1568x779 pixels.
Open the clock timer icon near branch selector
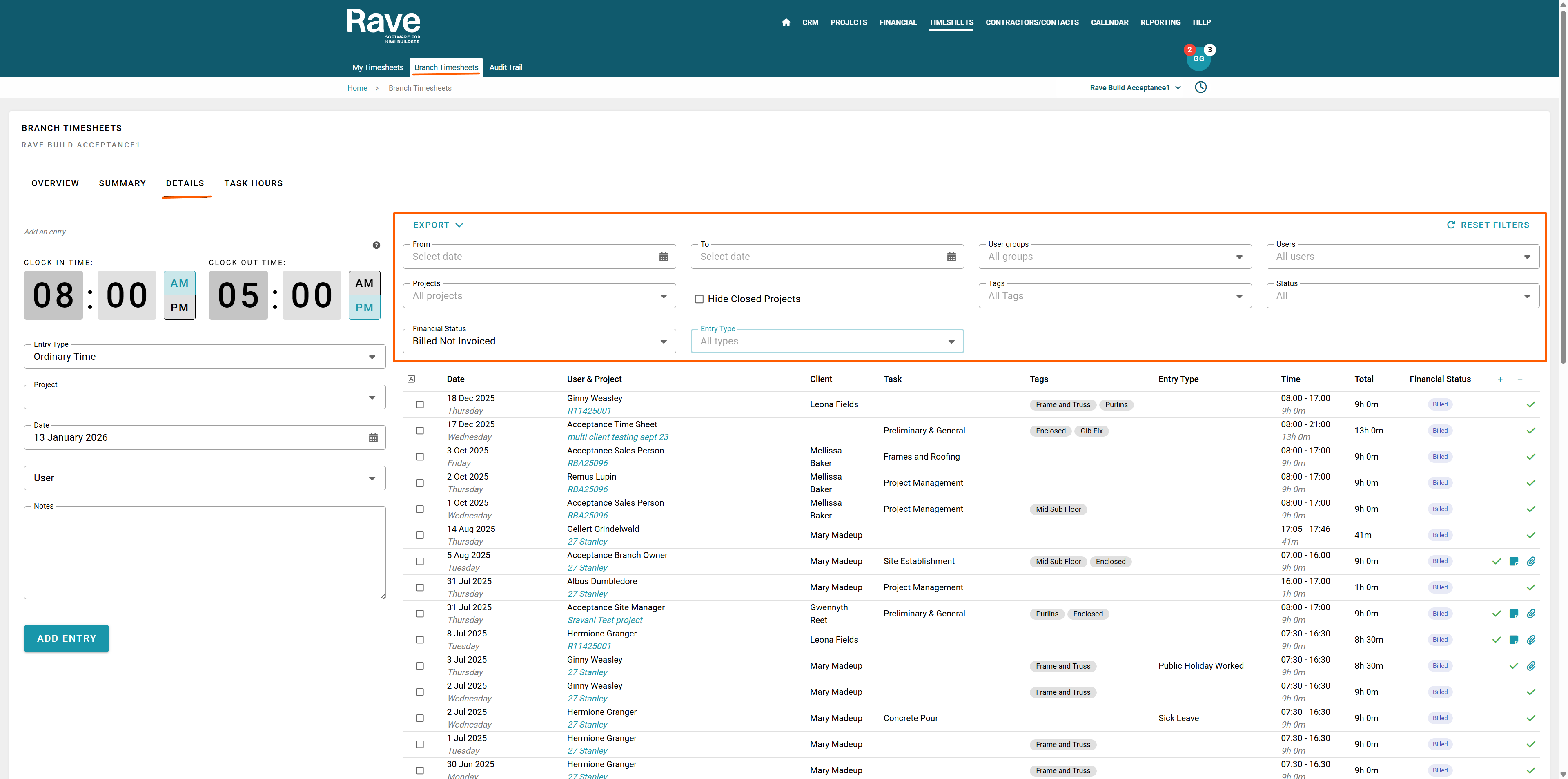tap(1200, 87)
